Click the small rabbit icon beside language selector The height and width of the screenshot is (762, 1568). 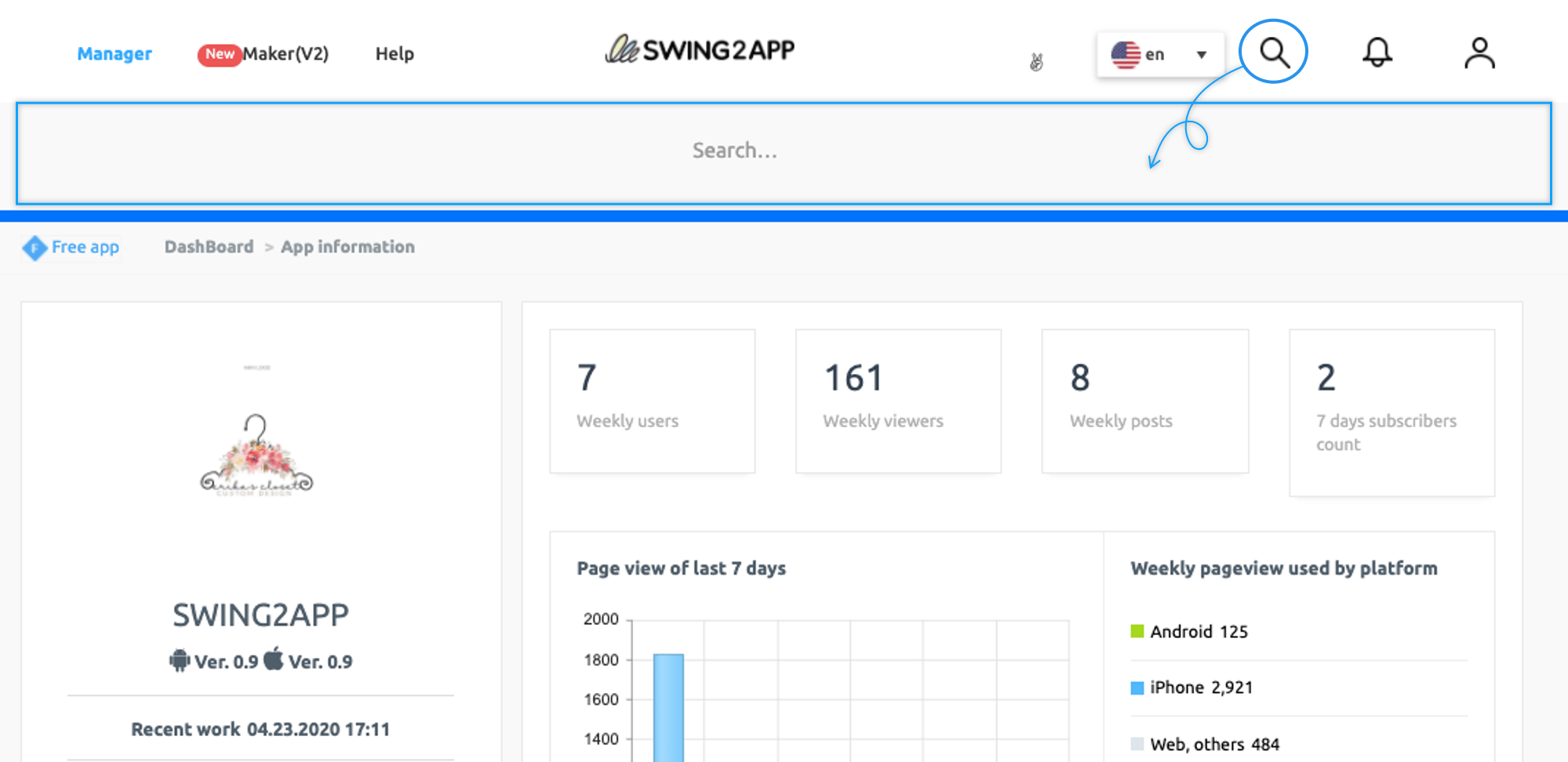1036,62
